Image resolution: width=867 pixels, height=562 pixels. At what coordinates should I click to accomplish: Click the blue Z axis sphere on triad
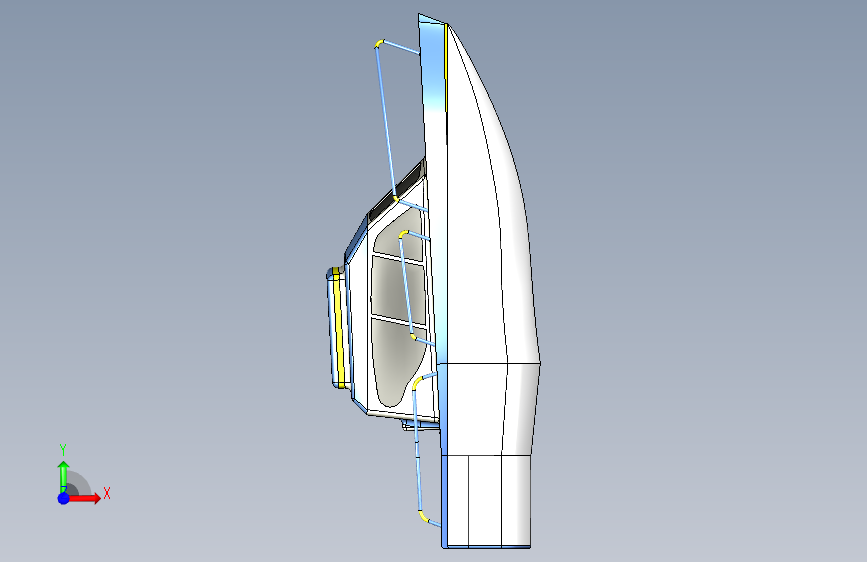[64, 498]
